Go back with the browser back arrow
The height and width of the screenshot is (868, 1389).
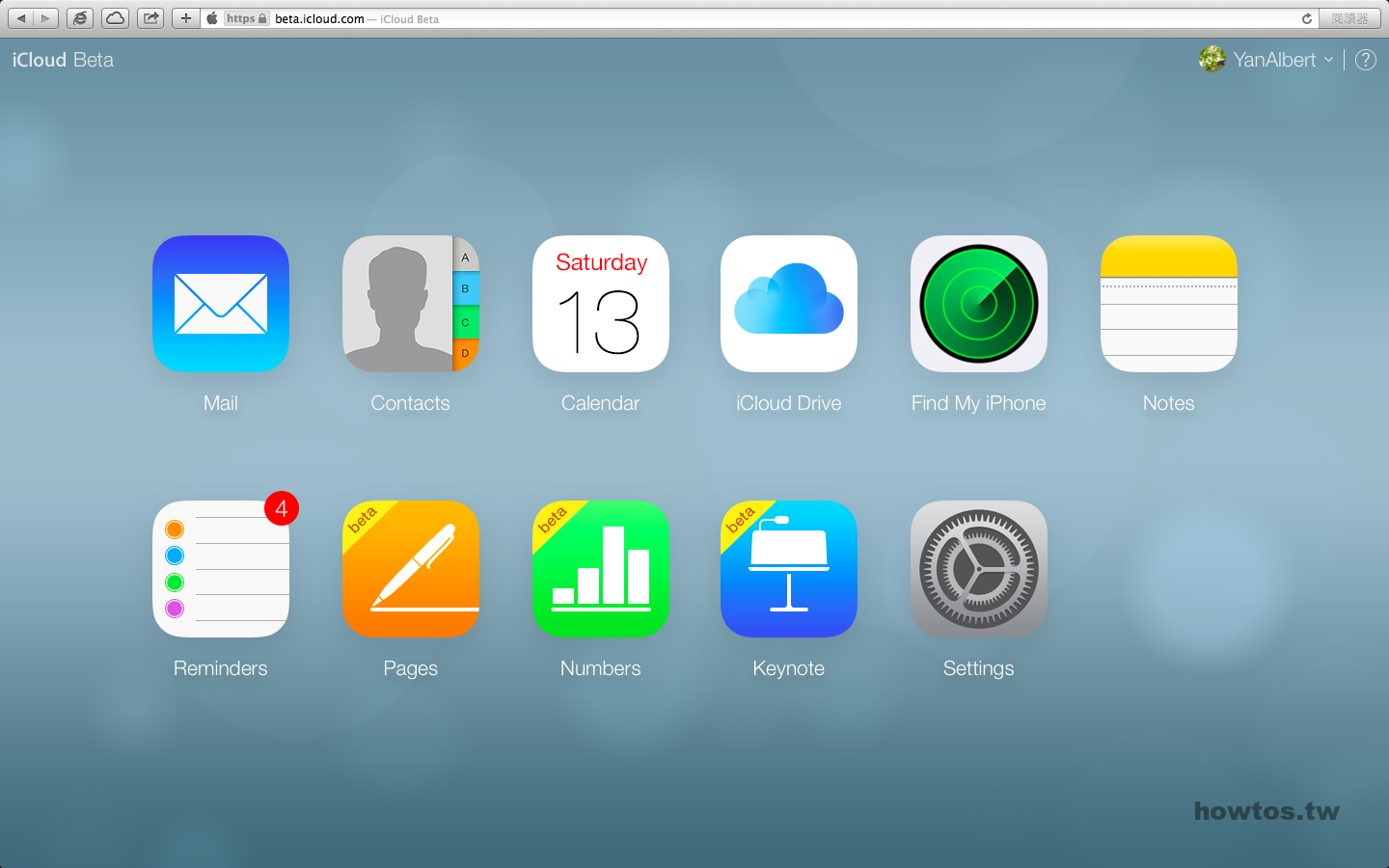pos(21,18)
